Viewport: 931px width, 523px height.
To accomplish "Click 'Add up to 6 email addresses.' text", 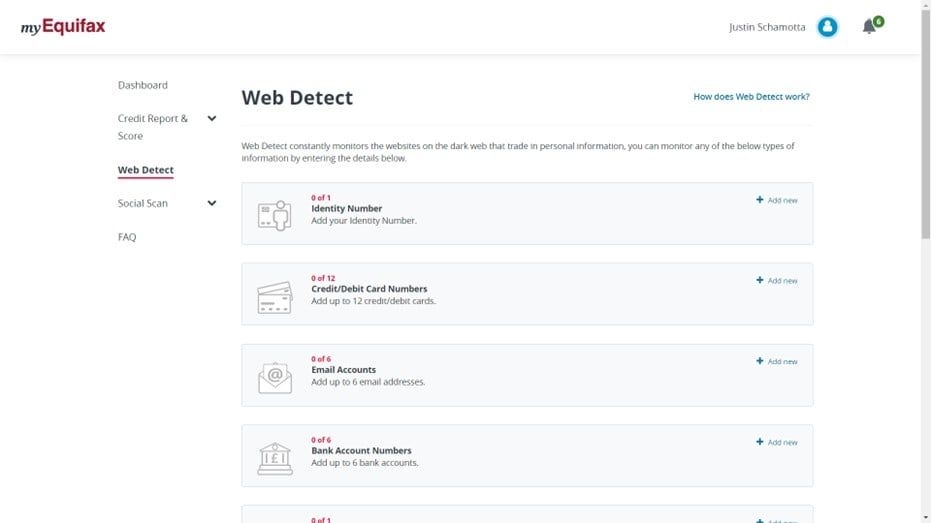I will pyautogui.click(x=368, y=382).
